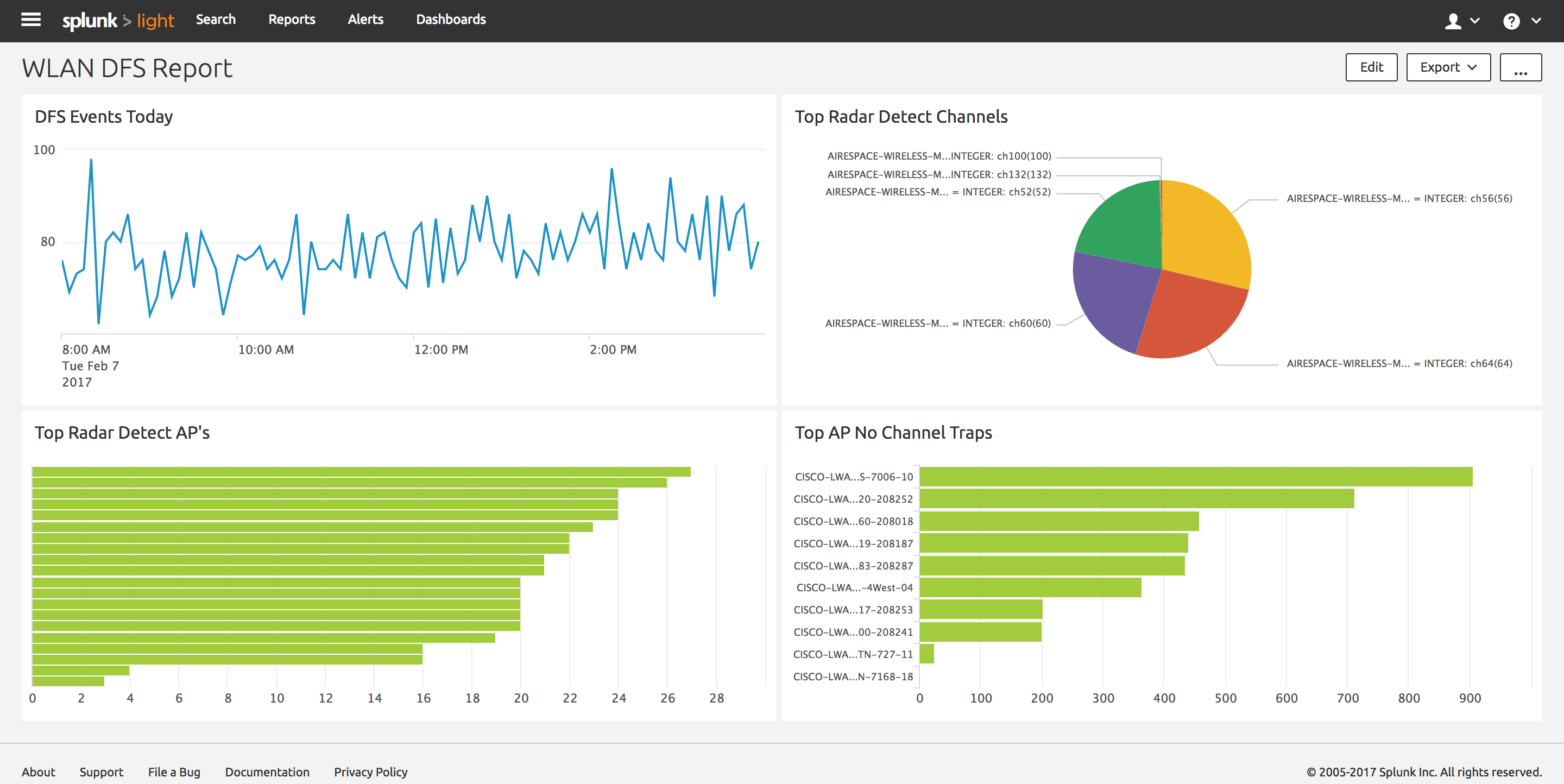
Task: Expand the chevron beside the user icon
Action: (x=1475, y=21)
